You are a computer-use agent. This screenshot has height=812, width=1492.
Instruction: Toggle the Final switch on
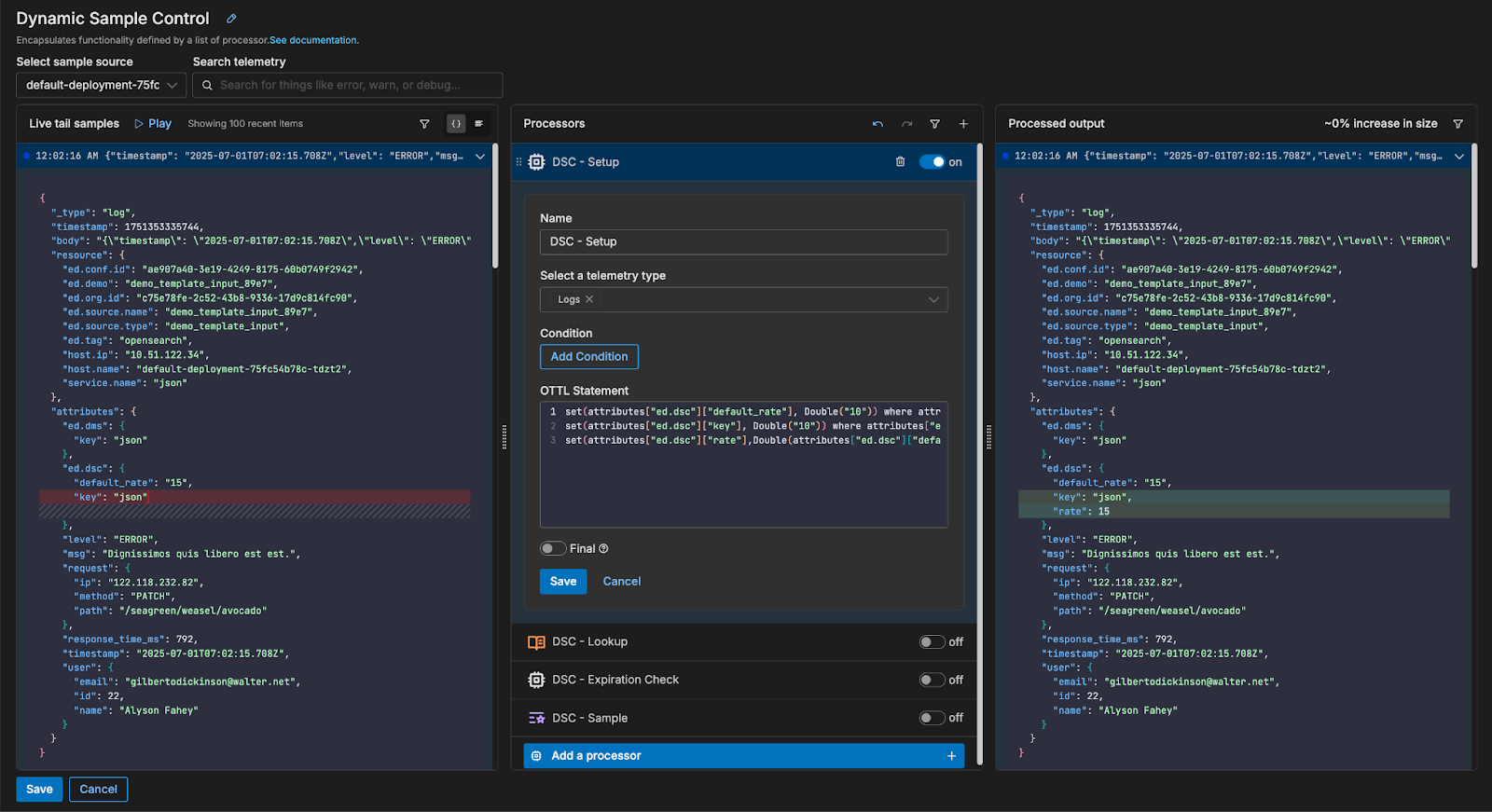coord(553,549)
